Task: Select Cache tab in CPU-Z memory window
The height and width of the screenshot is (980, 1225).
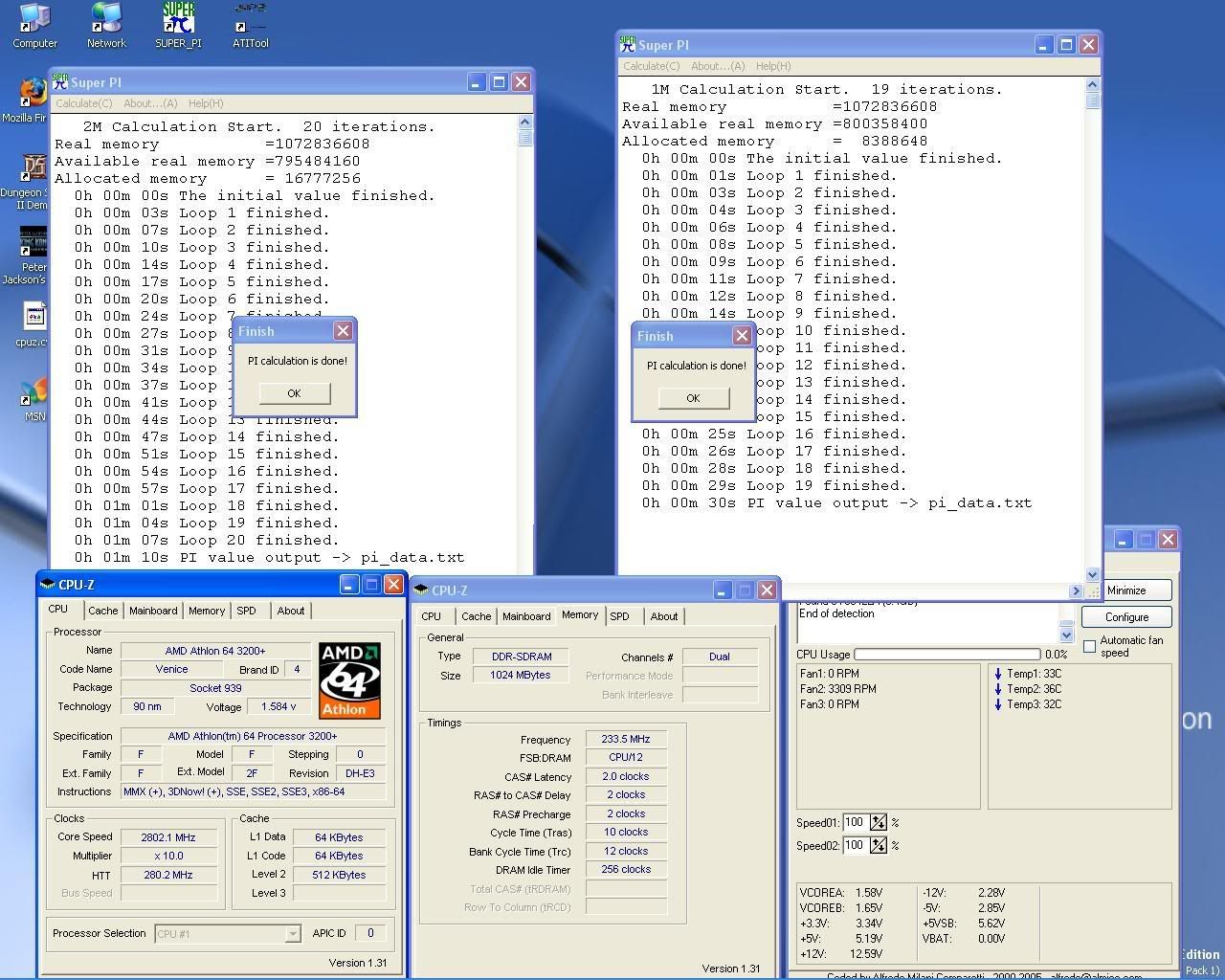Action: click(476, 616)
